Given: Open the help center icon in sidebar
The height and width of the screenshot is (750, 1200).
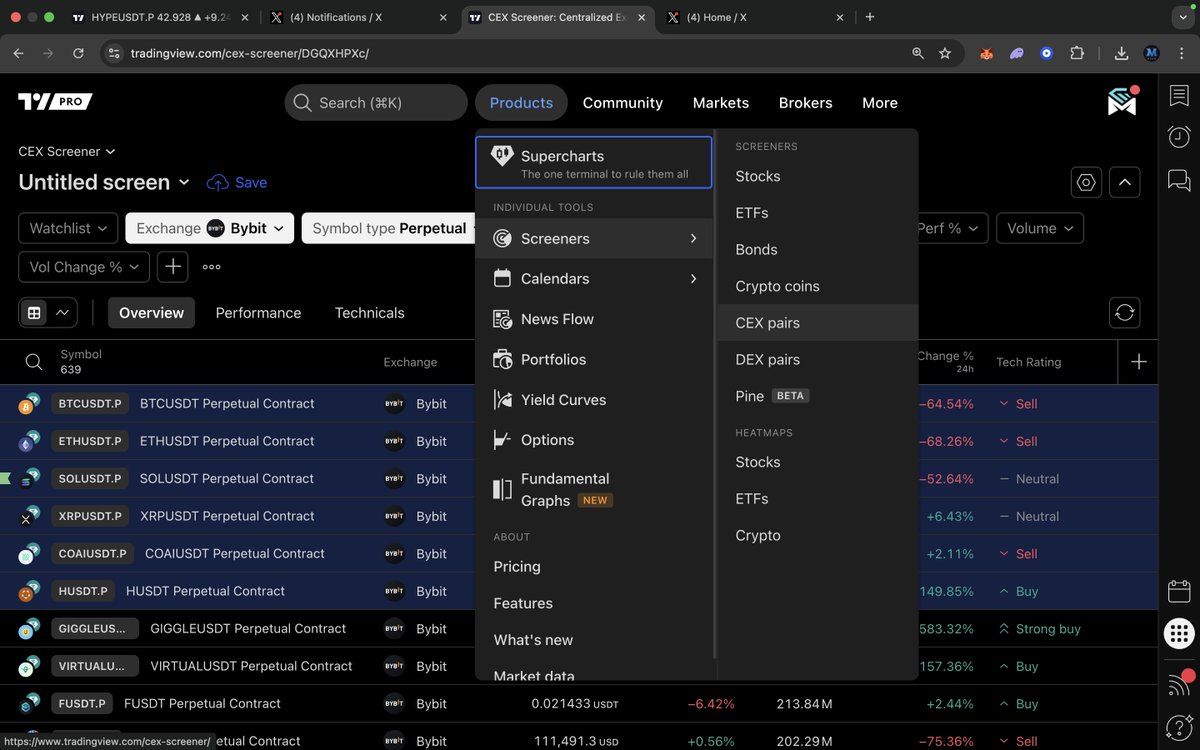Looking at the screenshot, I should tap(1179, 728).
